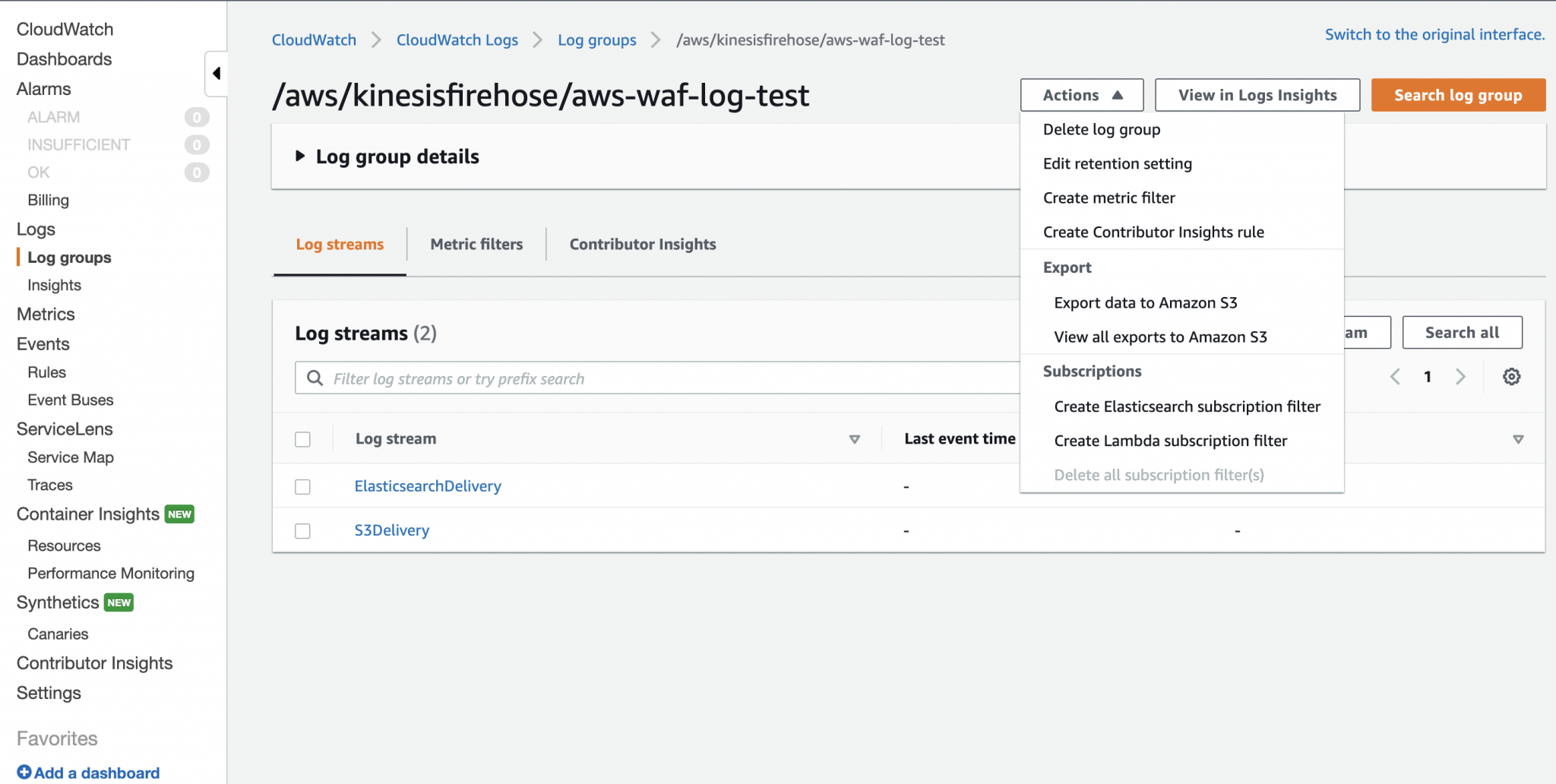Switch to the Metric filters tab

tap(476, 244)
